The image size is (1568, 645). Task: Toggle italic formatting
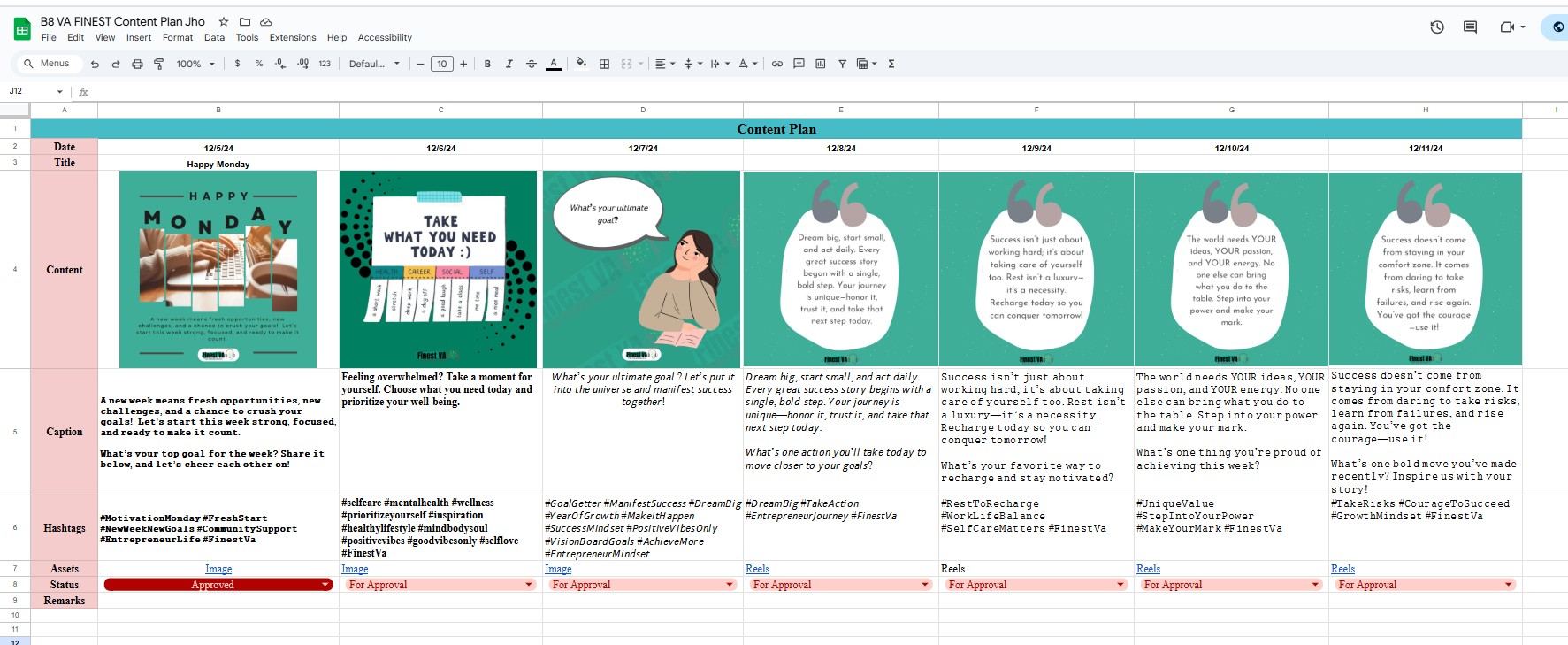509,64
